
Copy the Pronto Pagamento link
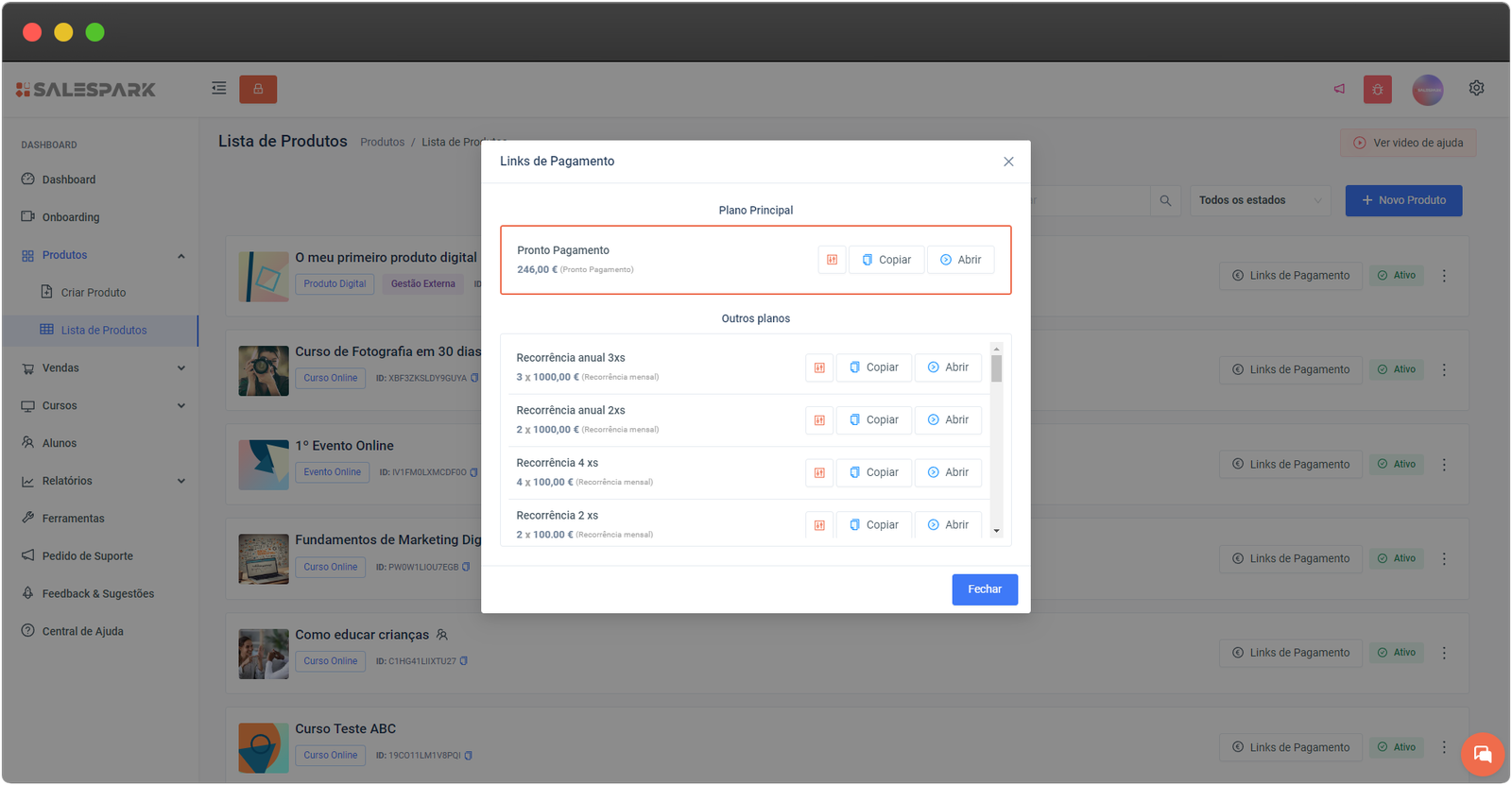[886, 260]
